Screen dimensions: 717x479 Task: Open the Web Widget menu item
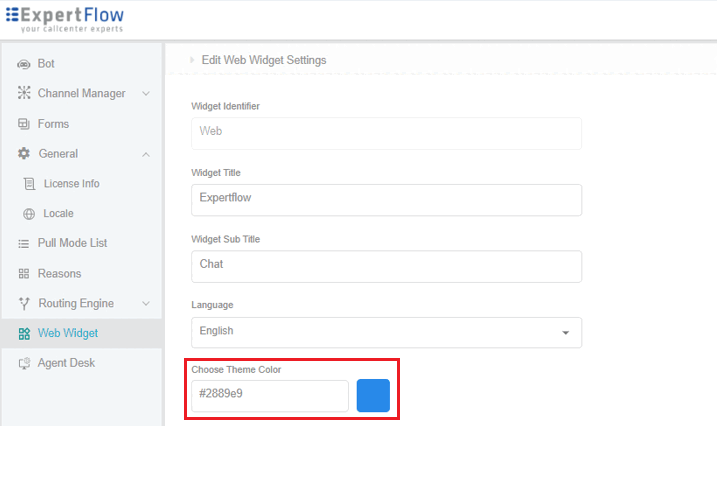(x=68, y=333)
